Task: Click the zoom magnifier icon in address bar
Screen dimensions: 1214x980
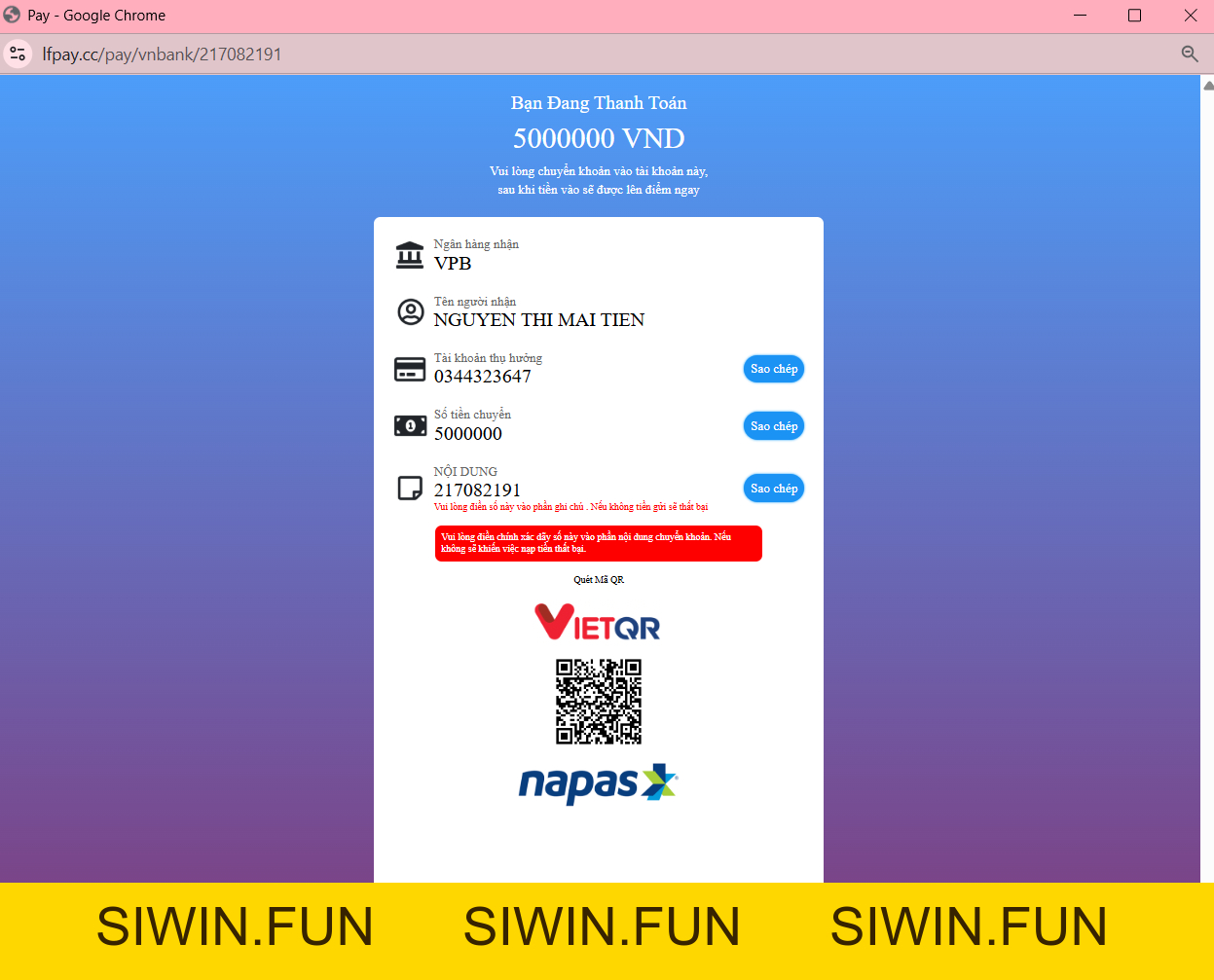Action: [x=1190, y=54]
